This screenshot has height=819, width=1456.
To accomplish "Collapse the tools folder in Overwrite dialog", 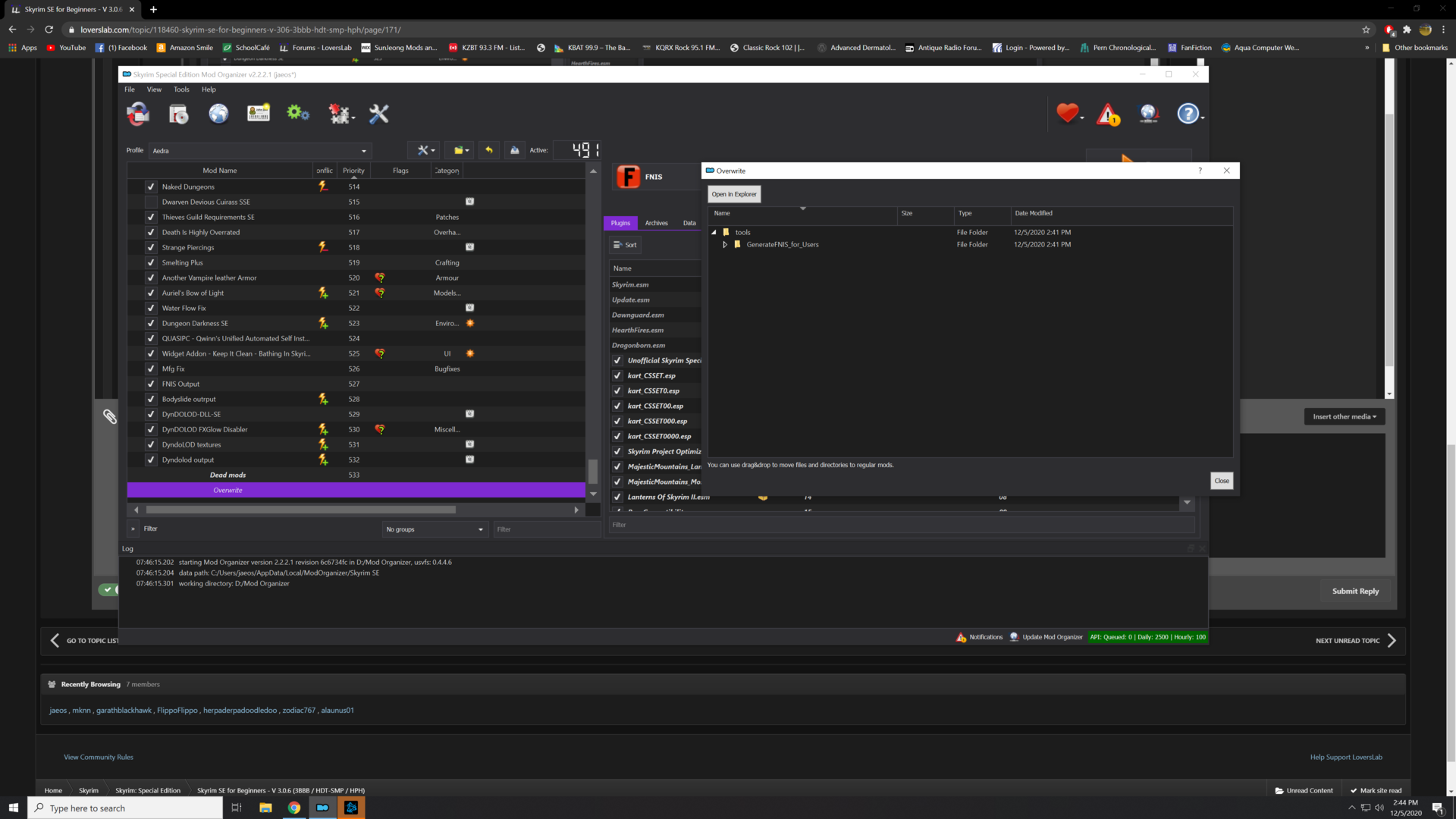I will pos(714,233).
